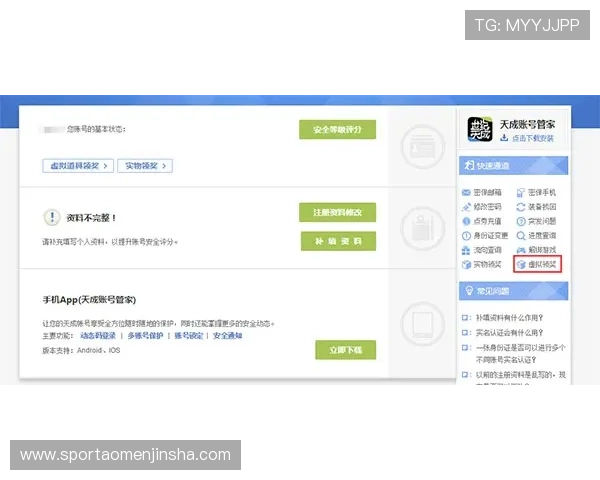Open 实物领奖 button with arrow

click(x=145, y=166)
